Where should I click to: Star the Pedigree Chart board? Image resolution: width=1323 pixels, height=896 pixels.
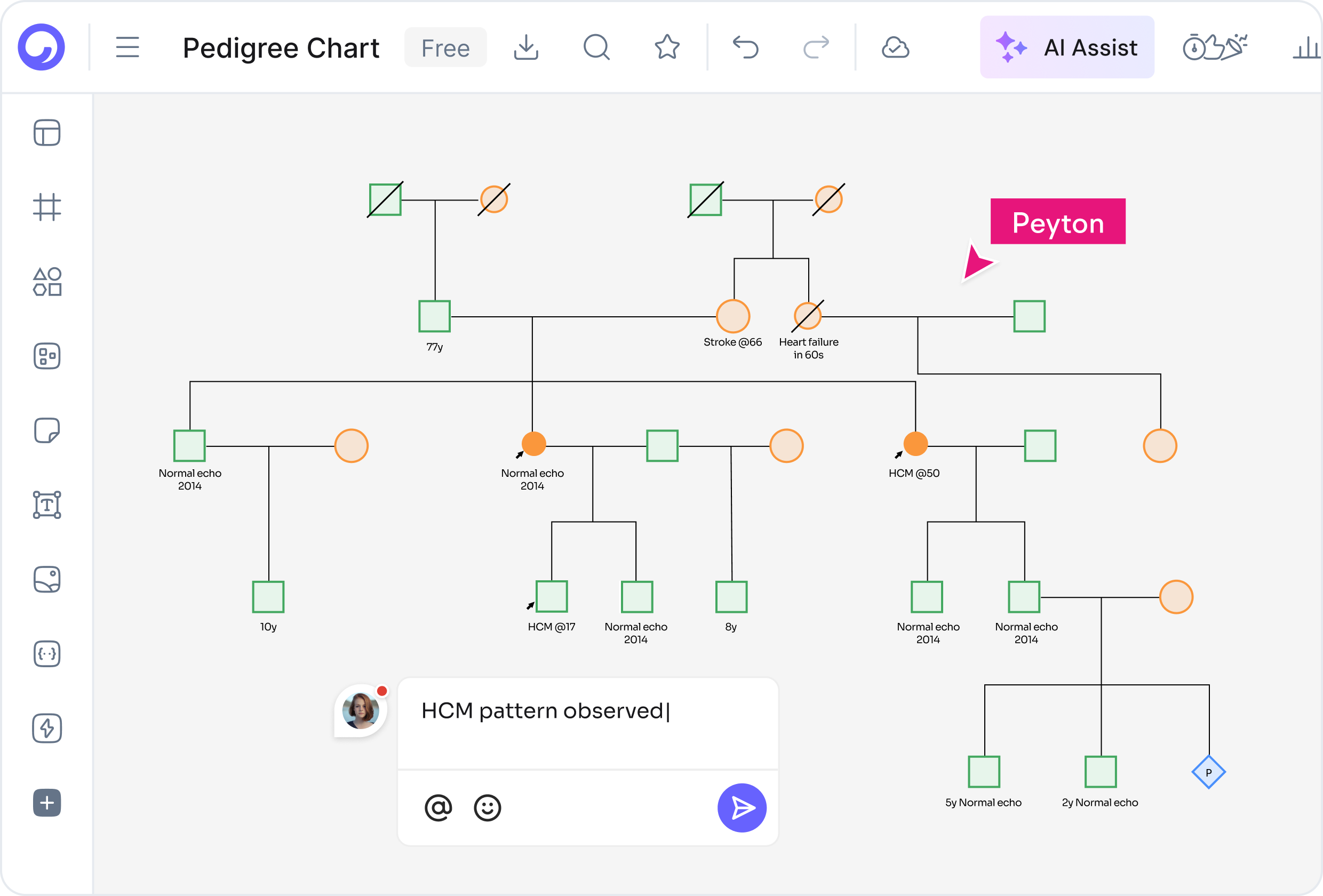[667, 47]
